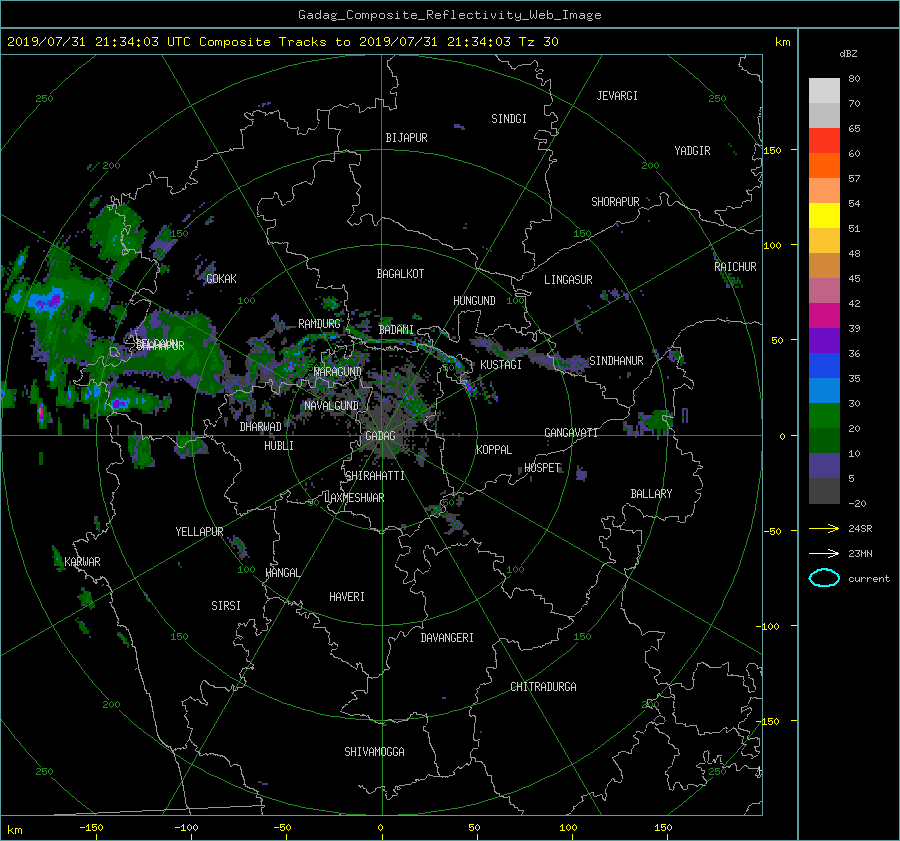Click the SINDHANUR city label
This screenshot has width=900, height=841.
[616, 361]
